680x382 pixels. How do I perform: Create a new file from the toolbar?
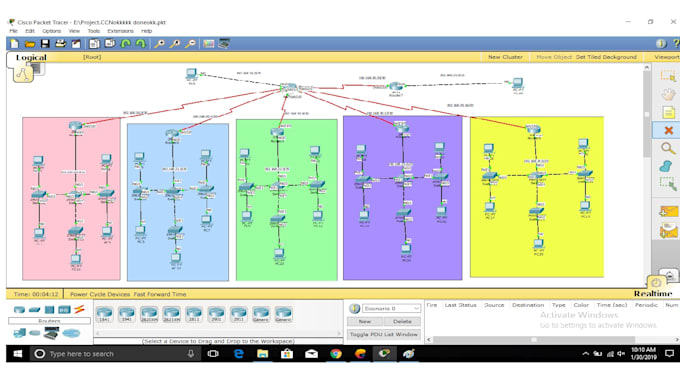coord(14,44)
